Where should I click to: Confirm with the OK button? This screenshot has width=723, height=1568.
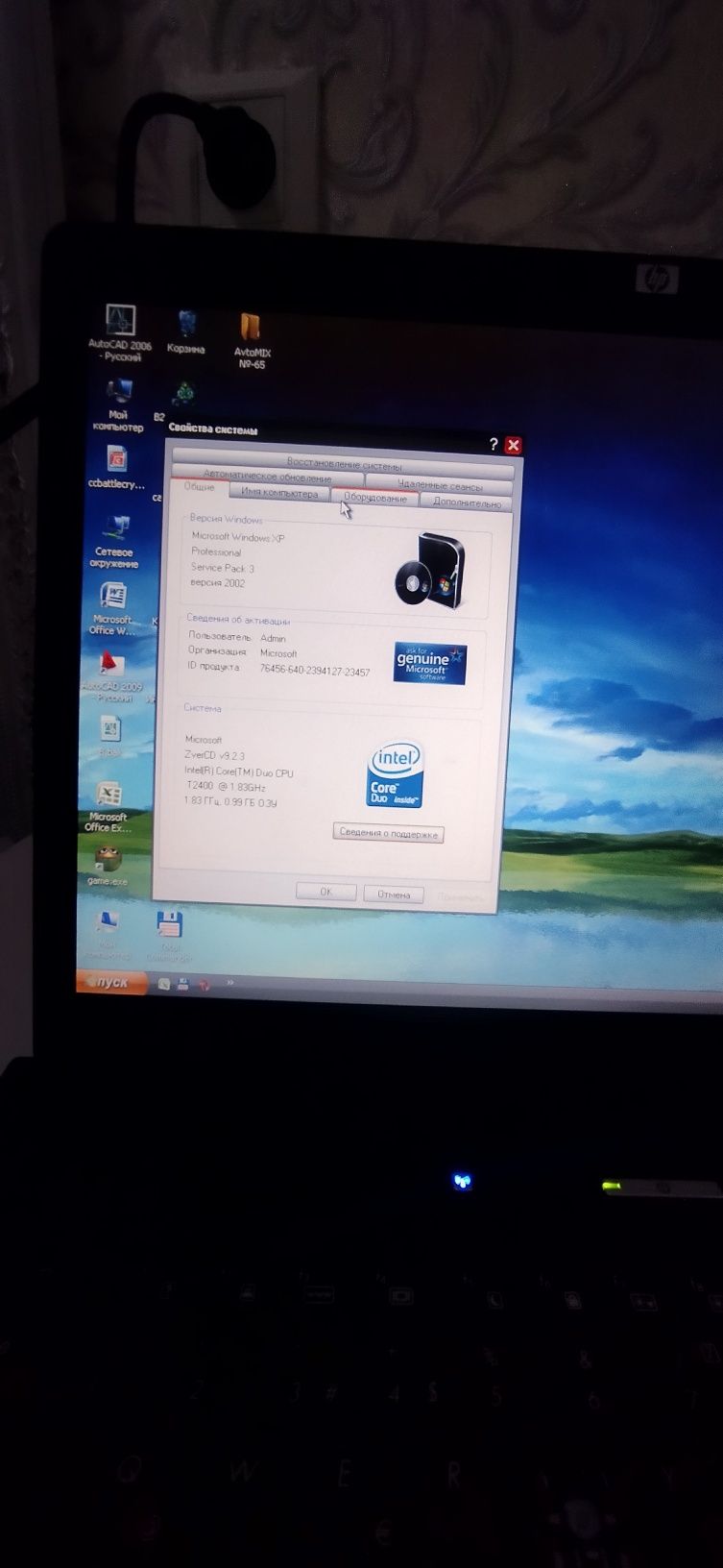coord(326,892)
